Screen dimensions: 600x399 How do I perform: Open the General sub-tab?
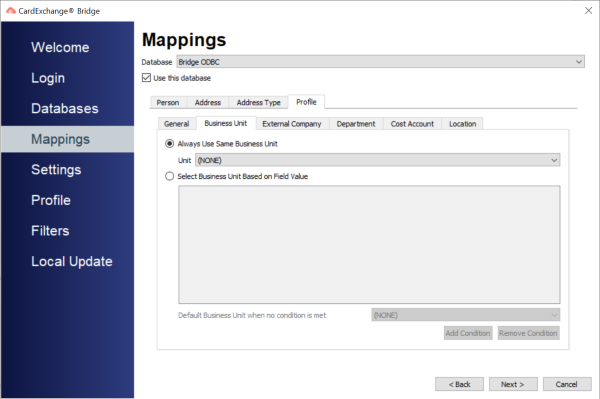pyautogui.click(x=176, y=124)
